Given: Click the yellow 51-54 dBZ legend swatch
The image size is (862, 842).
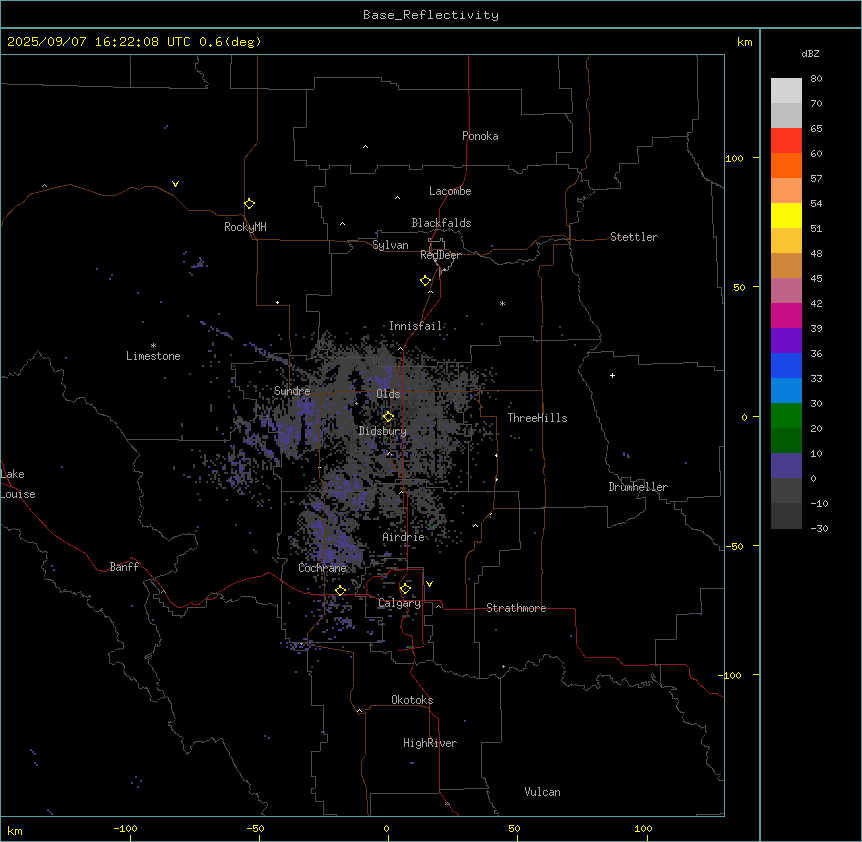Looking at the screenshot, I should coord(786,215).
